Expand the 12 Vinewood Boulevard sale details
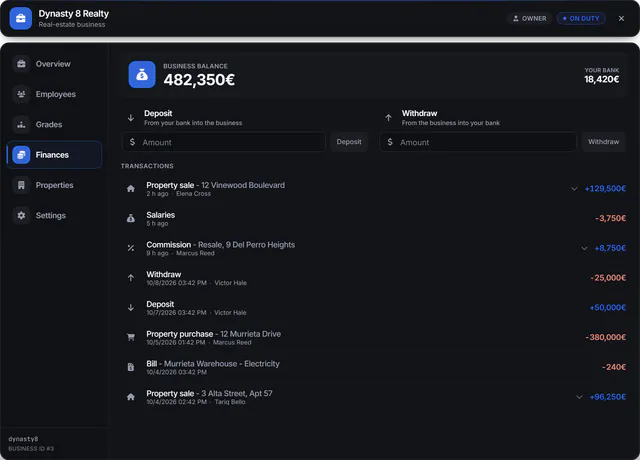The width and height of the screenshot is (640, 460). [x=574, y=189]
